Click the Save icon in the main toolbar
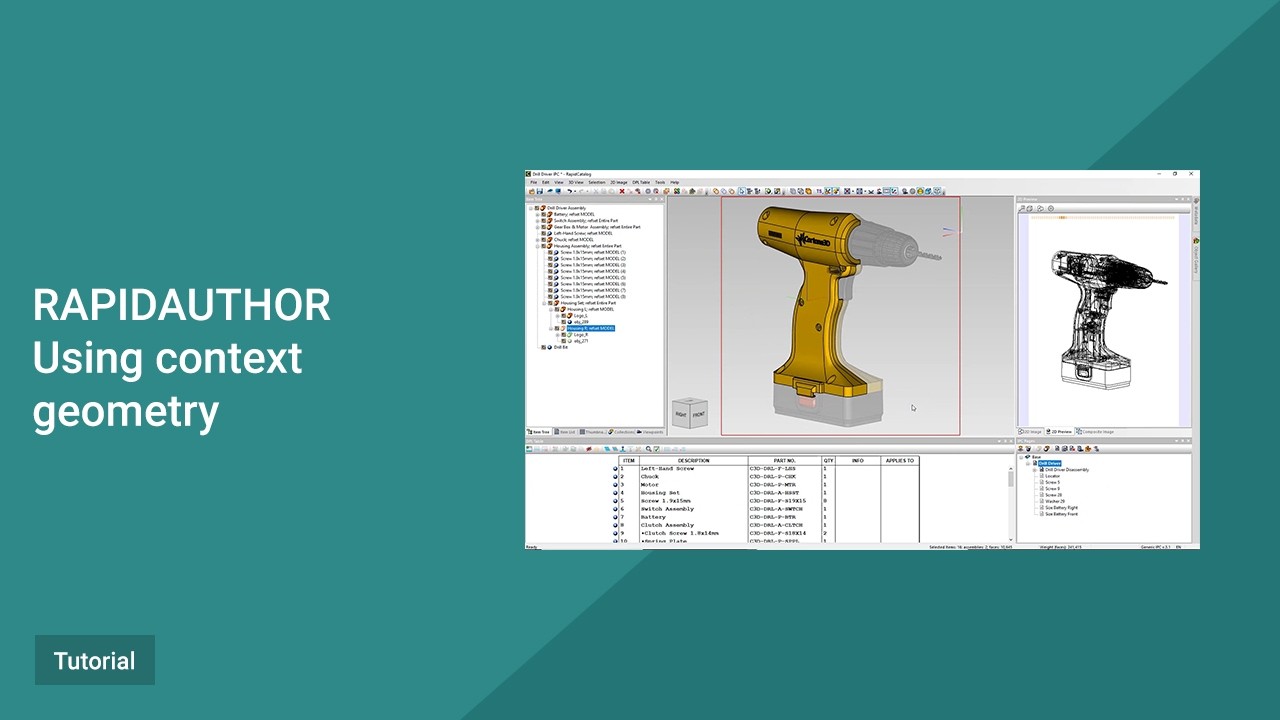The image size is (1280, 720). 540,191
